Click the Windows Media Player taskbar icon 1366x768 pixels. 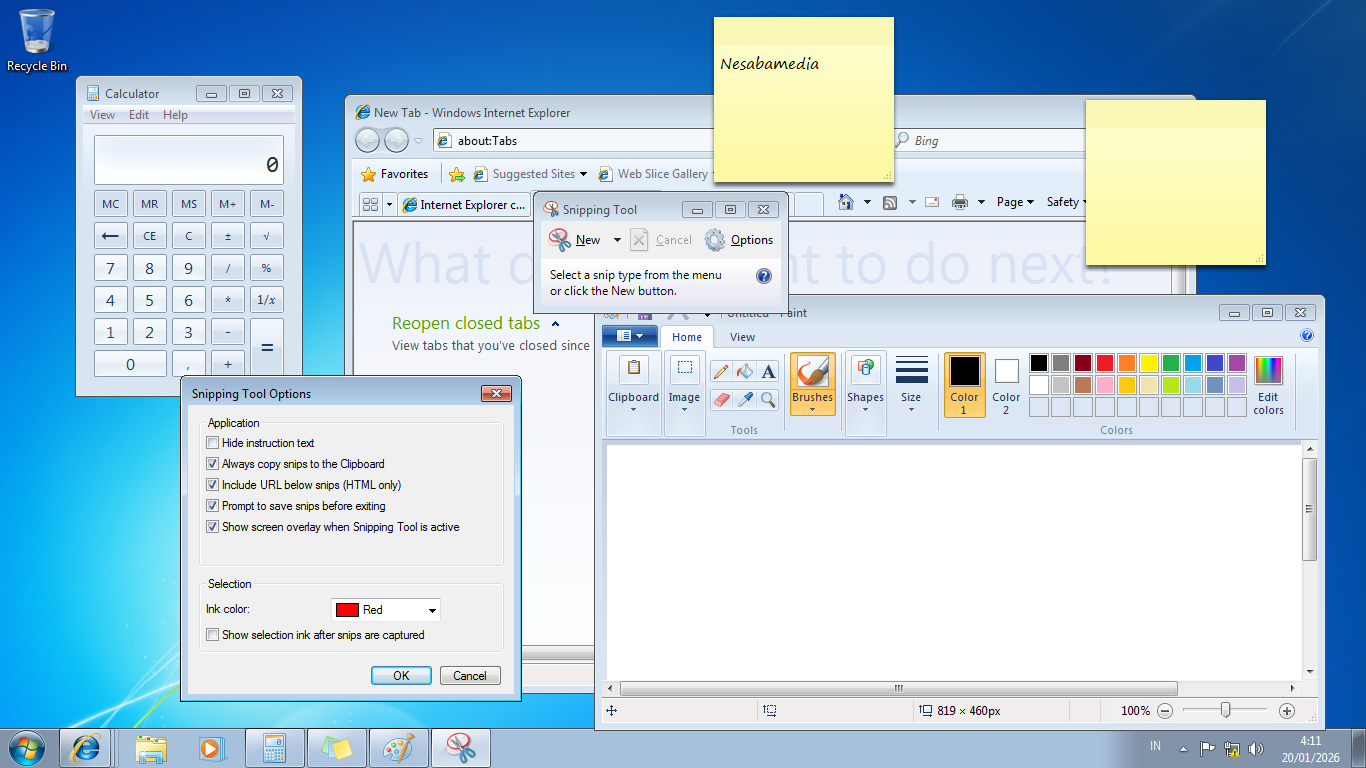(210, 747)
